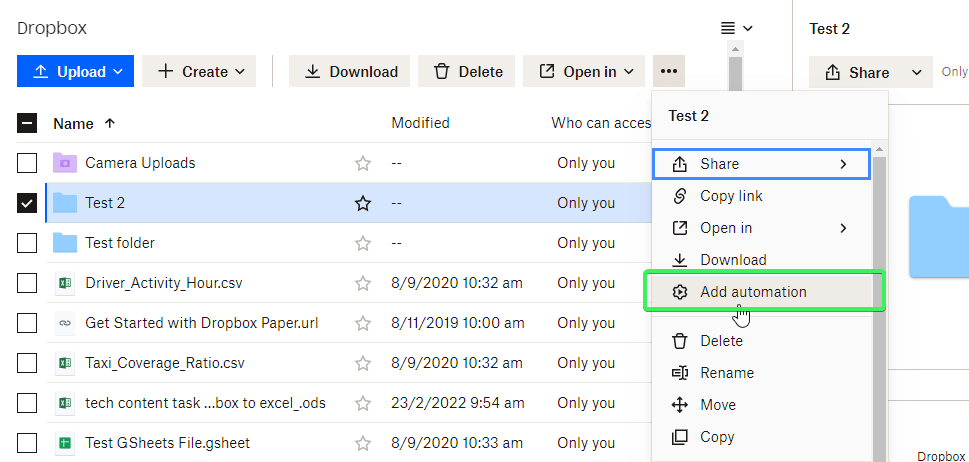
Task: Check the Camera Uploads checkbox
Action: click(x=27, y=163)
